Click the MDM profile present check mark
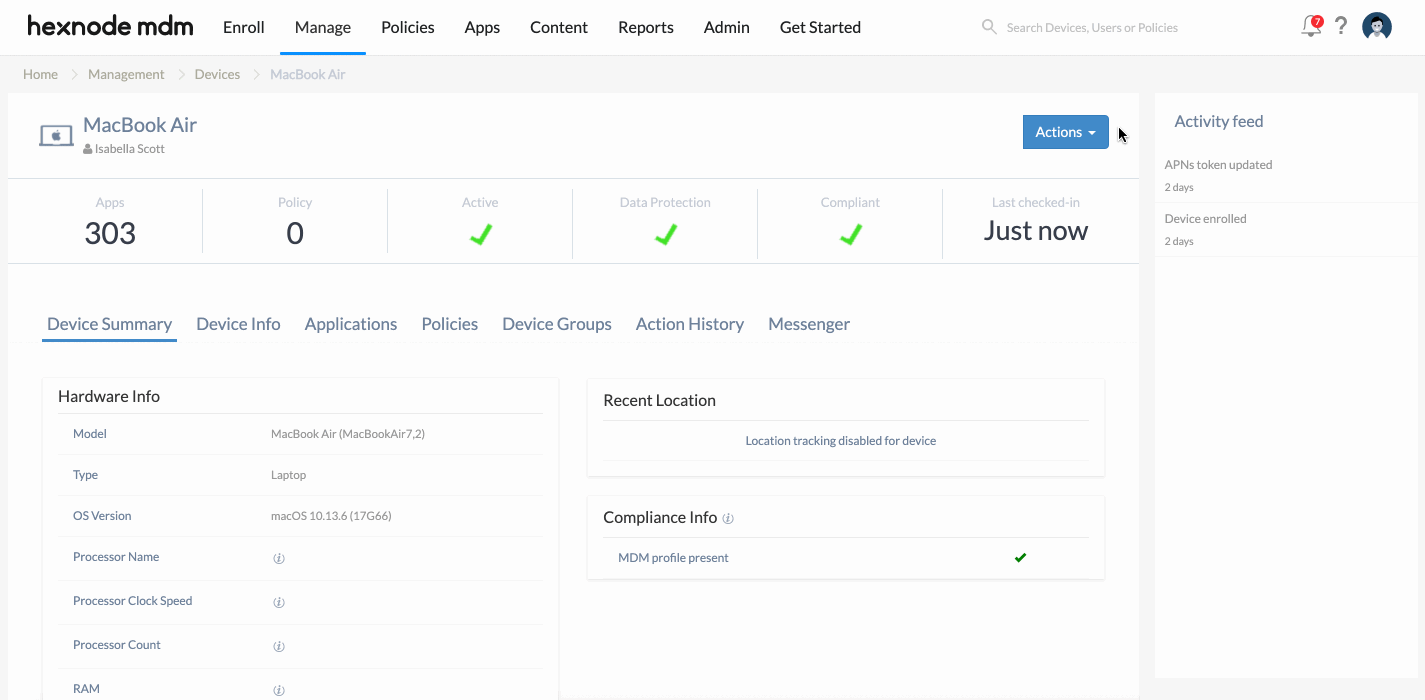The width and height of the screenshot is (1425, 700). pyautogui.click(x=1020, y=558)
